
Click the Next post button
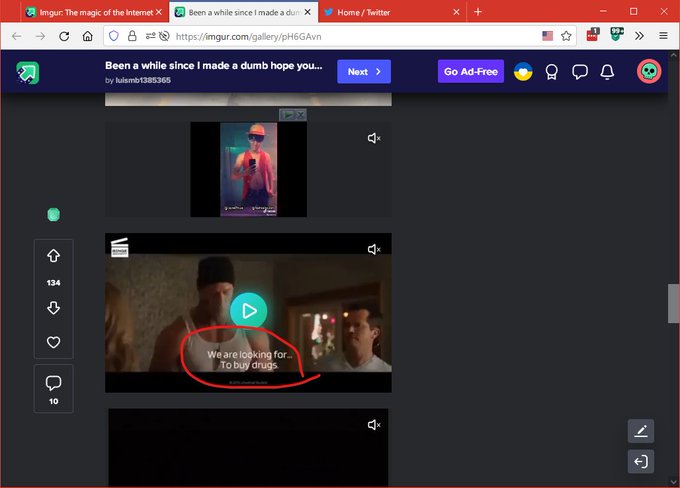tap(364, 72)
